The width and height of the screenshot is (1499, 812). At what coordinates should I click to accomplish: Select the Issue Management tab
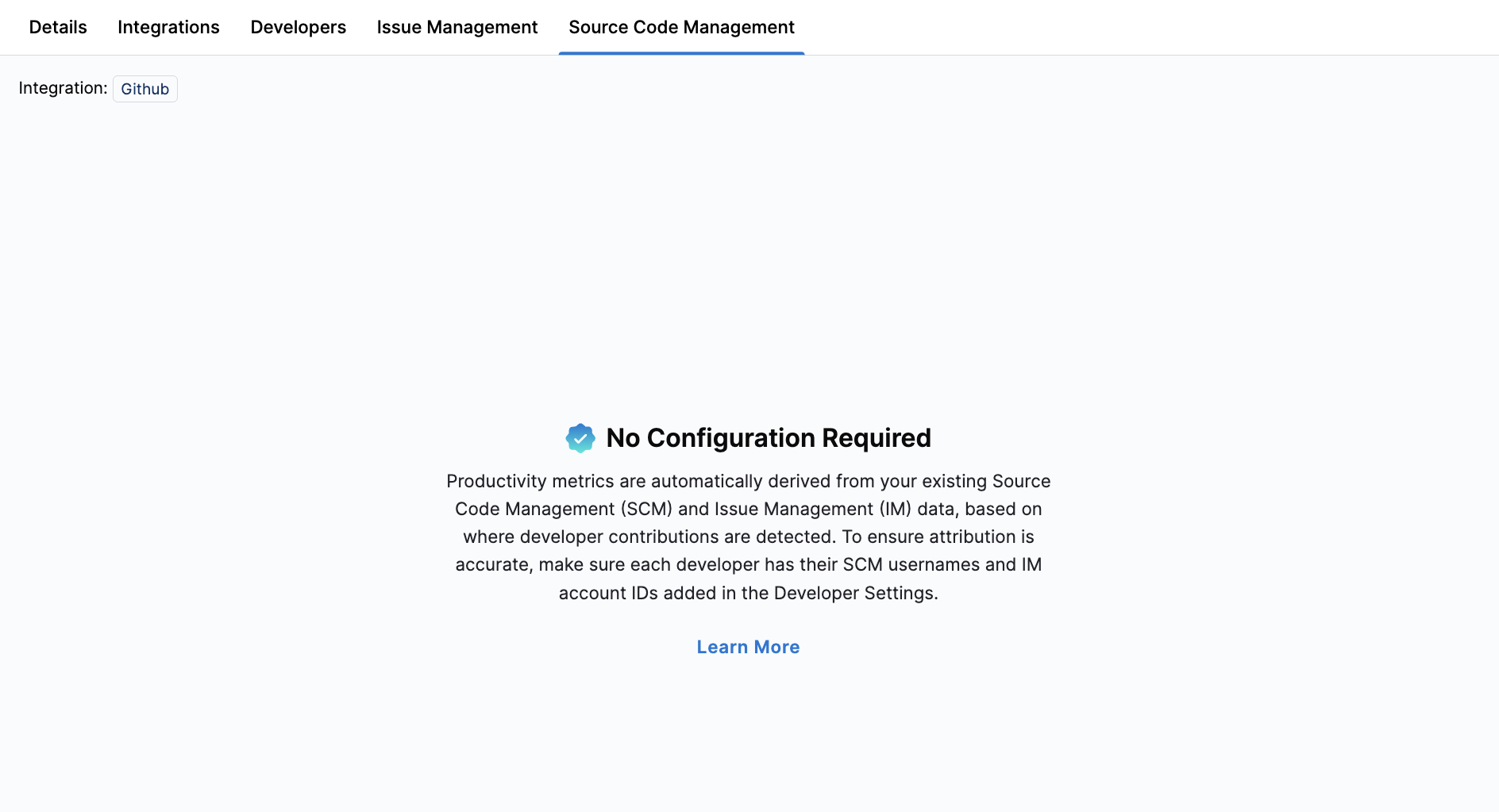pos(457,27)
